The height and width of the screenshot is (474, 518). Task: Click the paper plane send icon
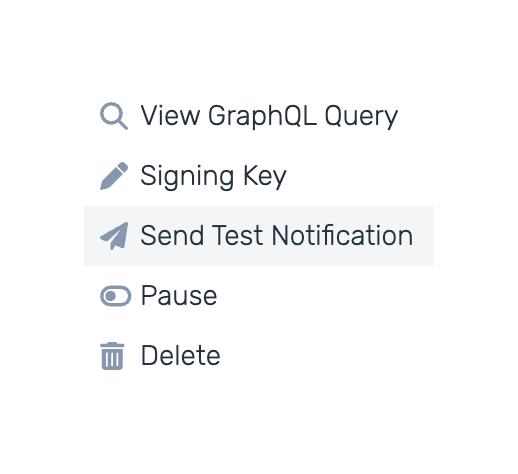(x=114, y=236)
